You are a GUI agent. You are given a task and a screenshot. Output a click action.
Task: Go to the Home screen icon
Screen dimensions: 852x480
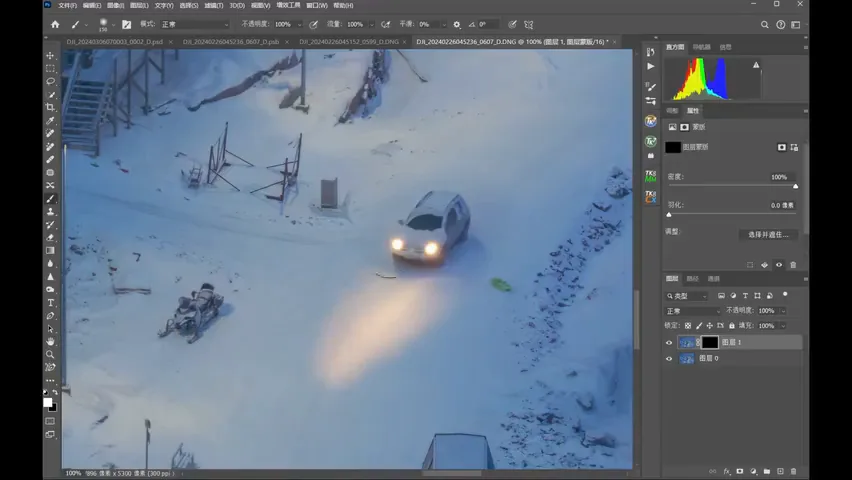point(55,24)
